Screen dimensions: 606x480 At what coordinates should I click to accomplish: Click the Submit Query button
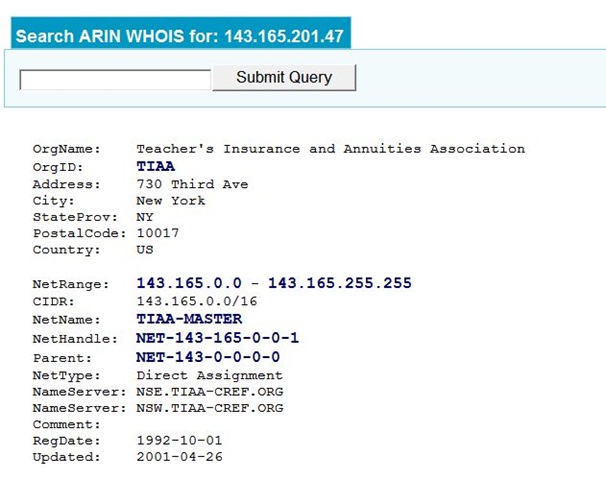(x=284, y=77)
